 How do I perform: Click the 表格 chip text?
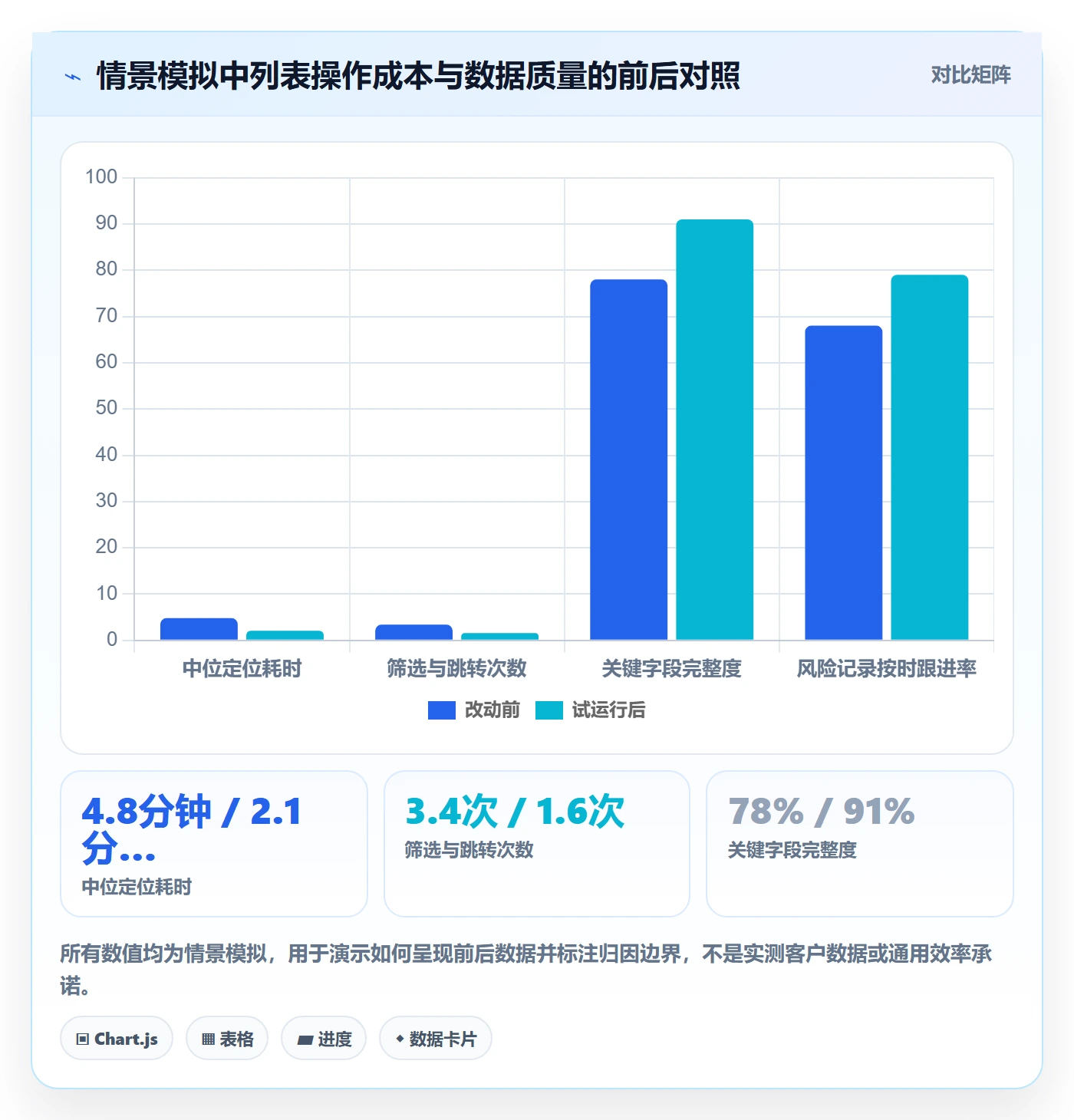tap(236, 1039)
